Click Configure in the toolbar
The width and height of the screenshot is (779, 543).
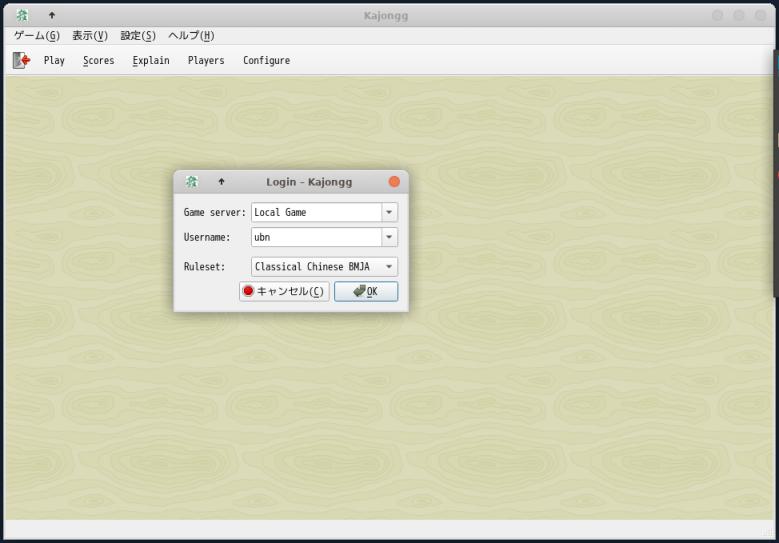[266, 60]
